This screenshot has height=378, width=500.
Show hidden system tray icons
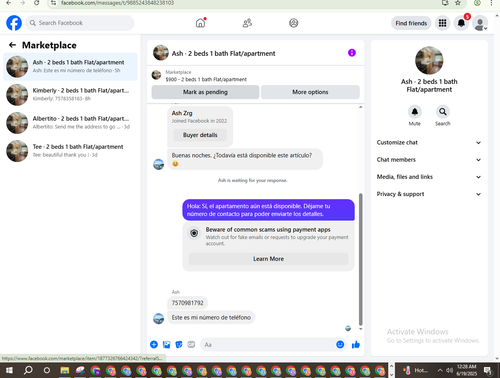(x=440, y=370)
